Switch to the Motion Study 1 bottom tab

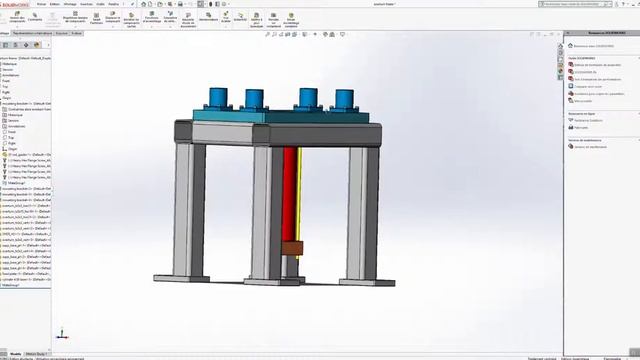tap(36, 354)
